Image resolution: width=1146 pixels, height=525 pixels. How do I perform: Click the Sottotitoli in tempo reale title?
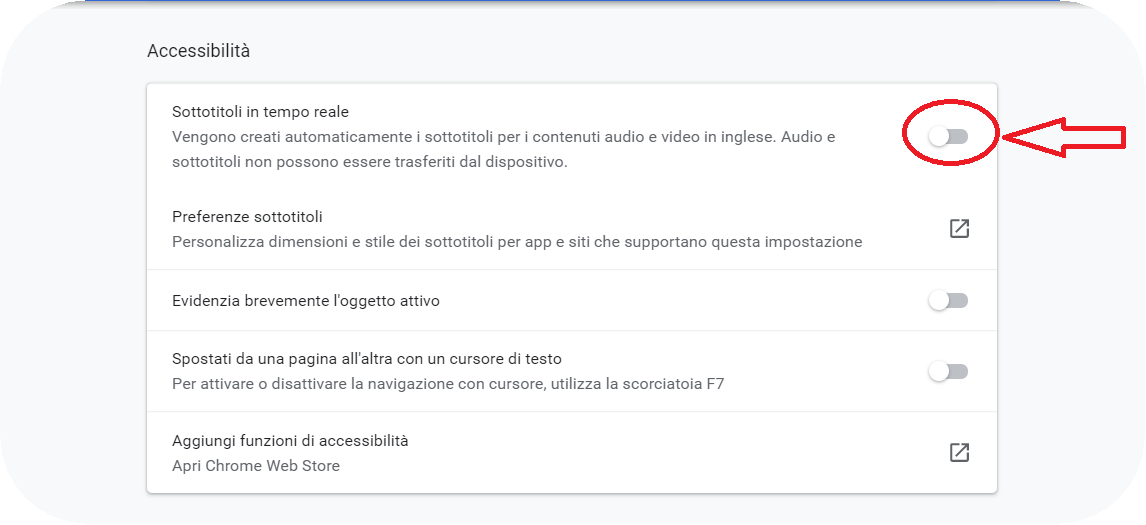260,112
